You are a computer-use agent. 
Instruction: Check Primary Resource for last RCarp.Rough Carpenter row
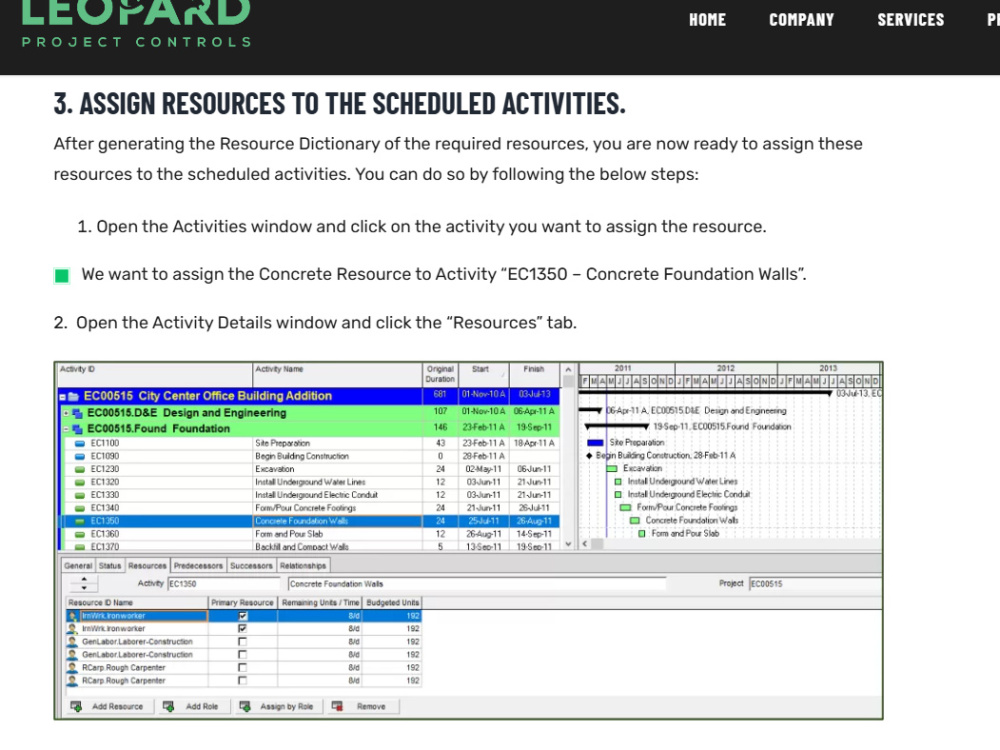[242, 680]
